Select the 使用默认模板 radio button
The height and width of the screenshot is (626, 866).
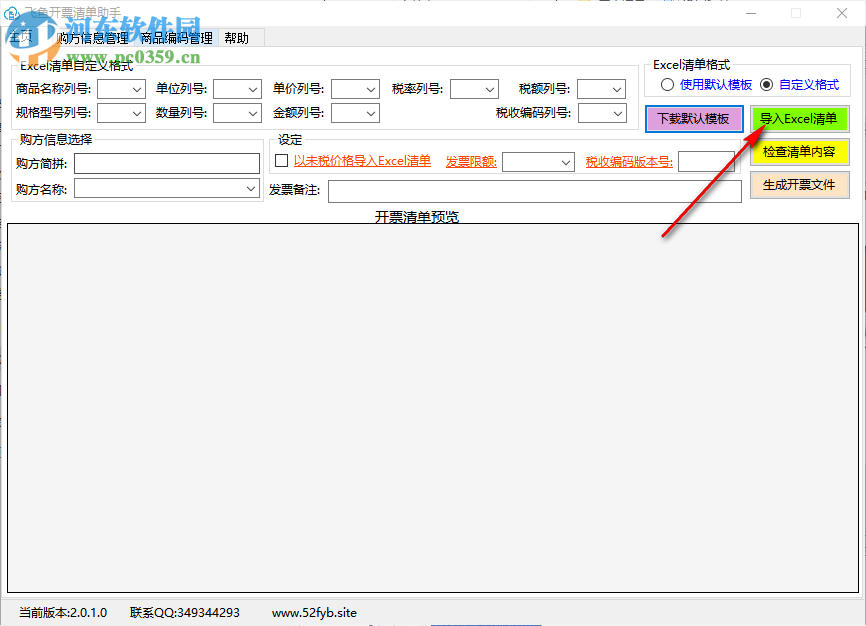[667, 85]
